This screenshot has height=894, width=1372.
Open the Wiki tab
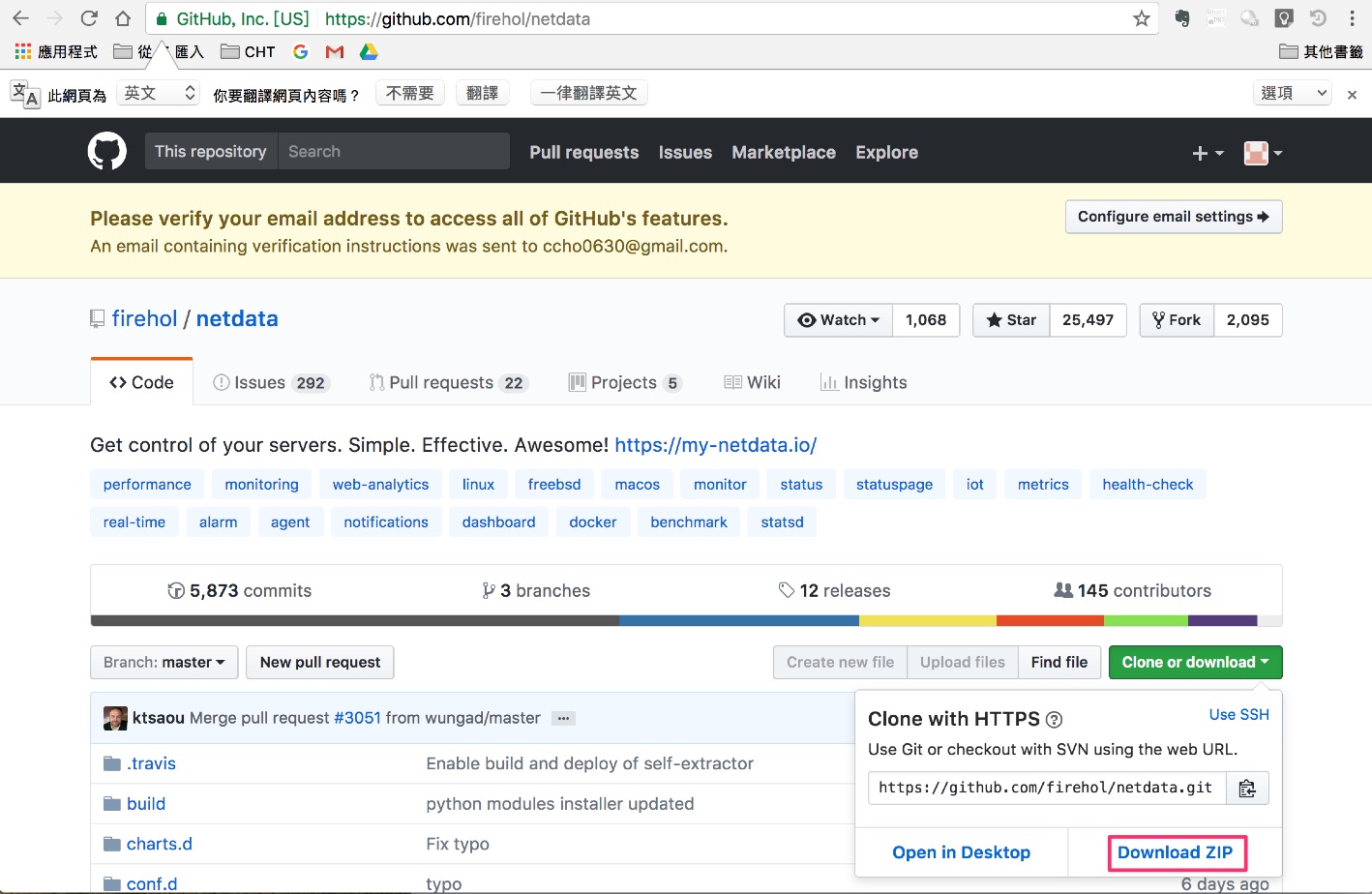coord(752,382)
